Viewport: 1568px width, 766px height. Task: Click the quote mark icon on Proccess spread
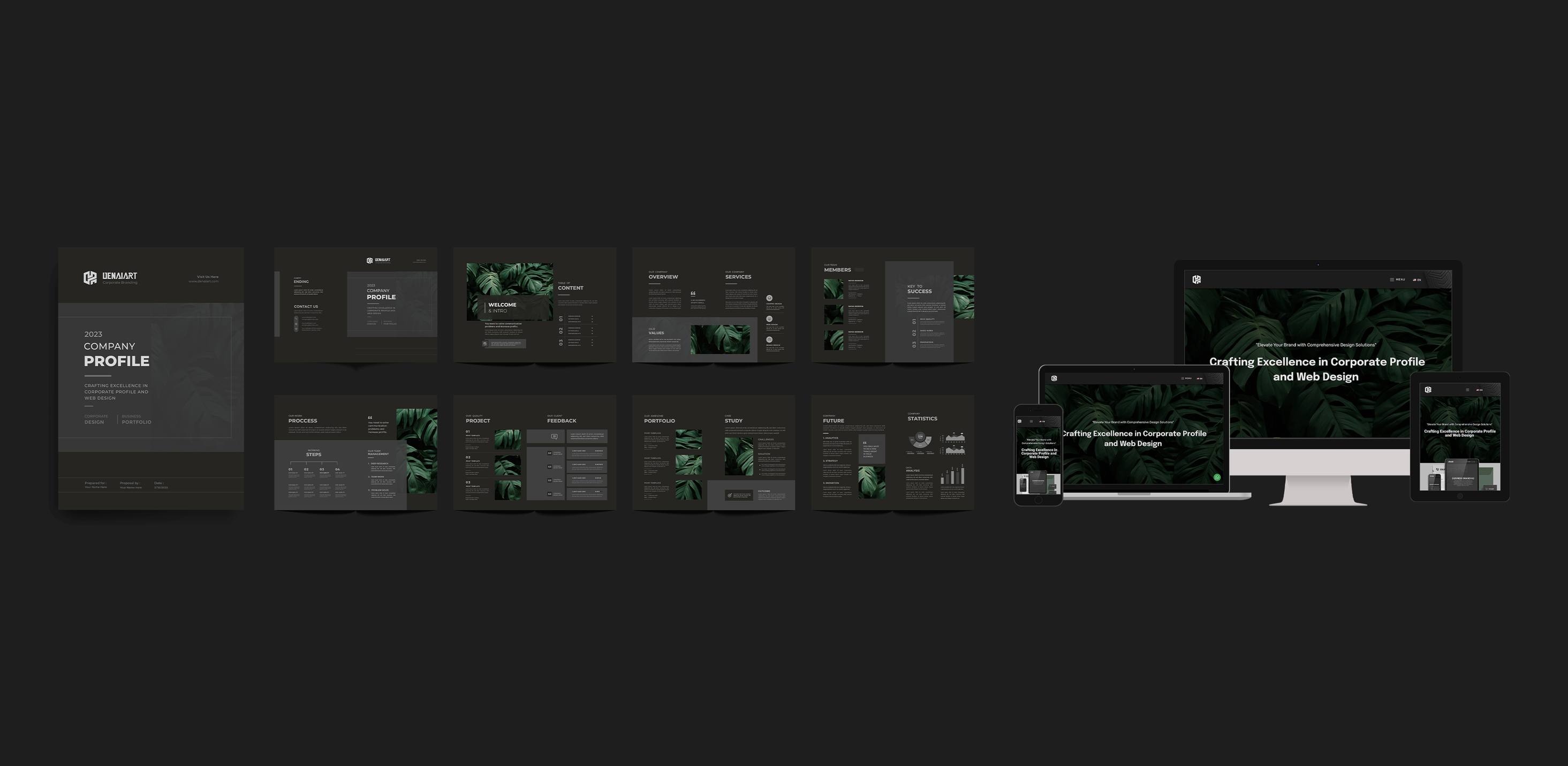tap(369, 418)
